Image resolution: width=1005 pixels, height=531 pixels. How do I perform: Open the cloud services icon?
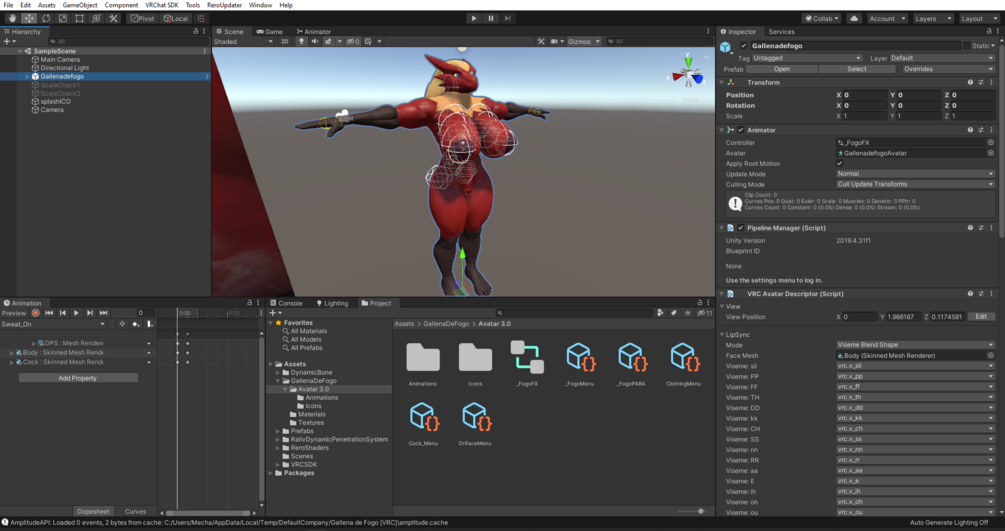(x=854, y=19)
